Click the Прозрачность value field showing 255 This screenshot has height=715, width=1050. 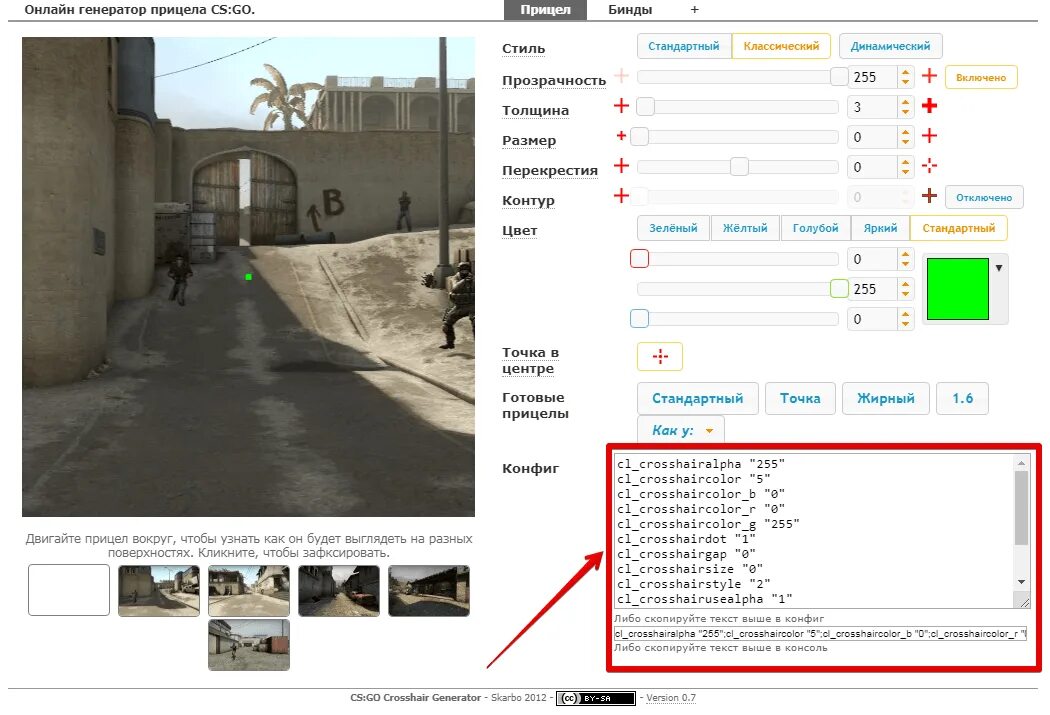872,77
